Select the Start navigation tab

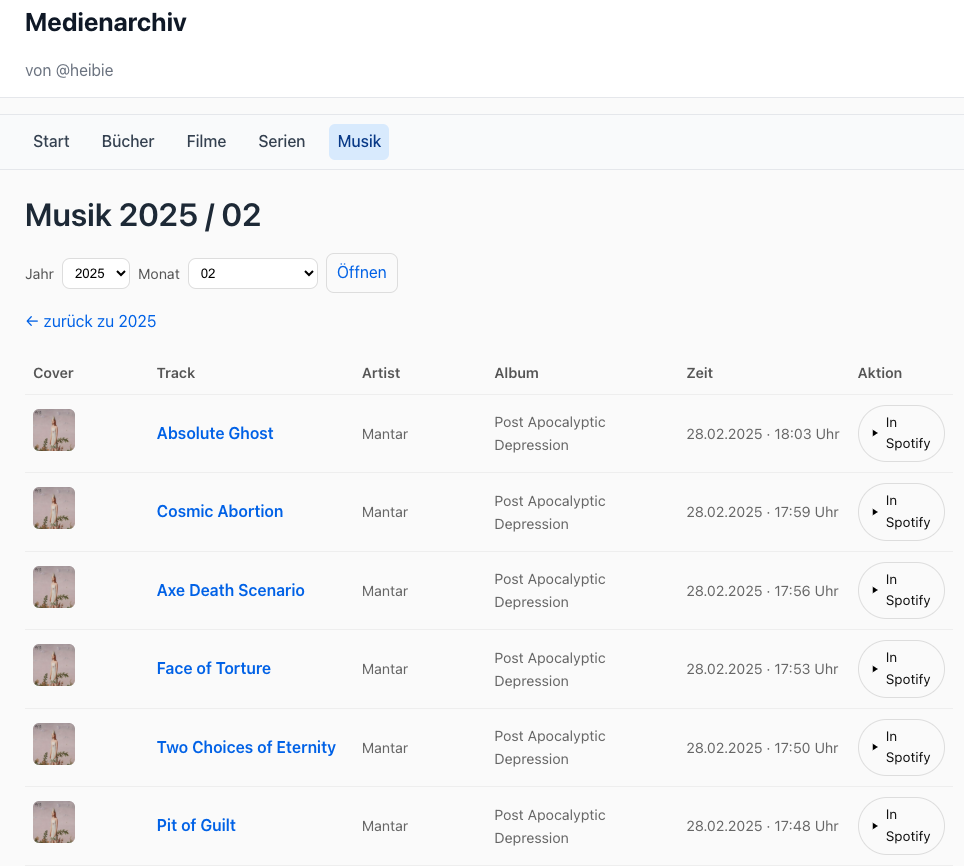click(x=51, y=142)
